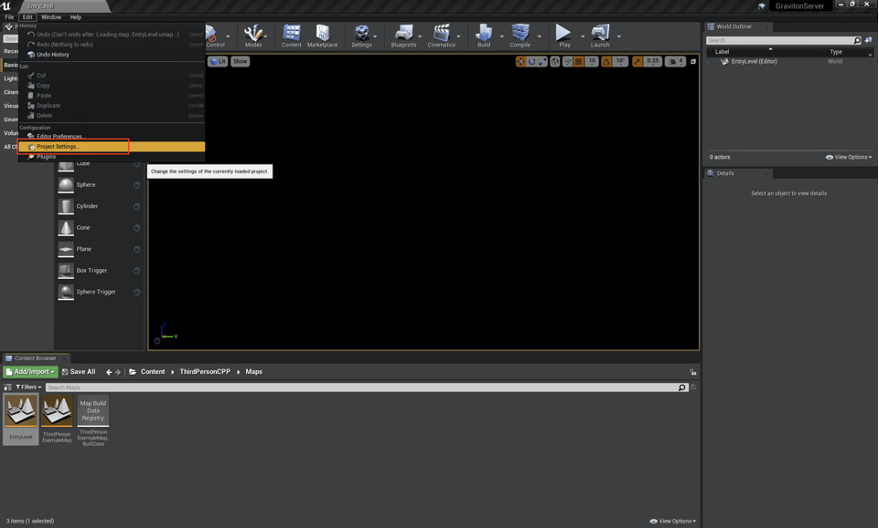Go back in Content Browser history
This screenshot has height=529, width=879.
pyautogui.click(x=109, y=372)
